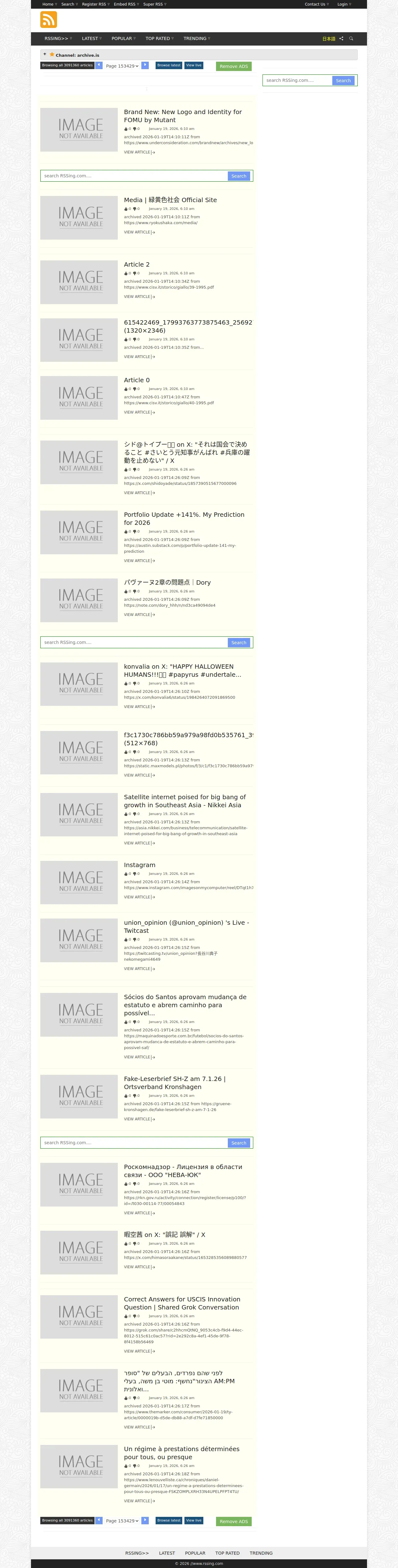Click the footer LATEST link
The height and width of the screenshot is (1568, 398).
[x=167, y=1553]
